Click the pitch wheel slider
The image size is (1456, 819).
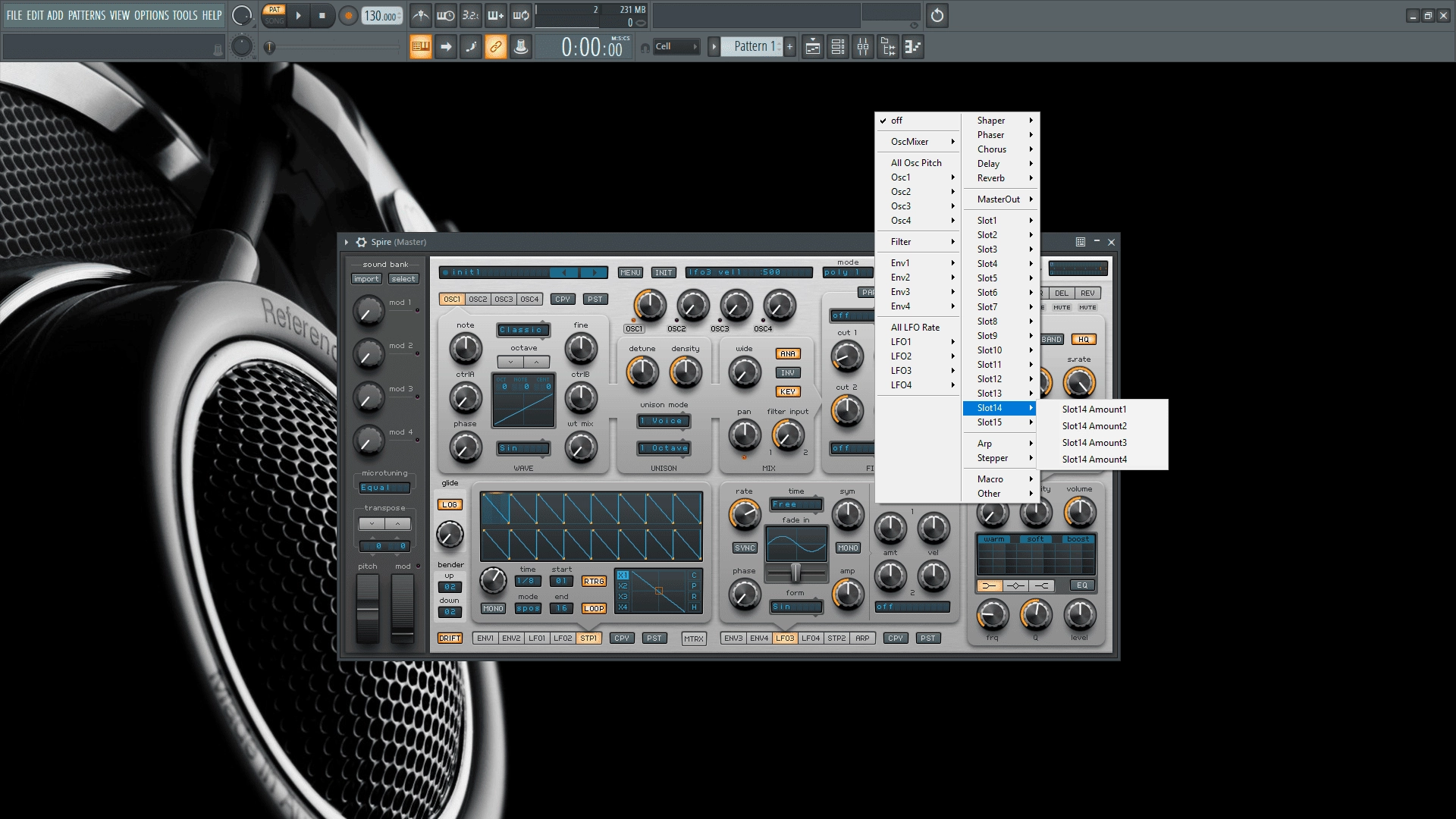pyautogui.click(x=368, y=609)
